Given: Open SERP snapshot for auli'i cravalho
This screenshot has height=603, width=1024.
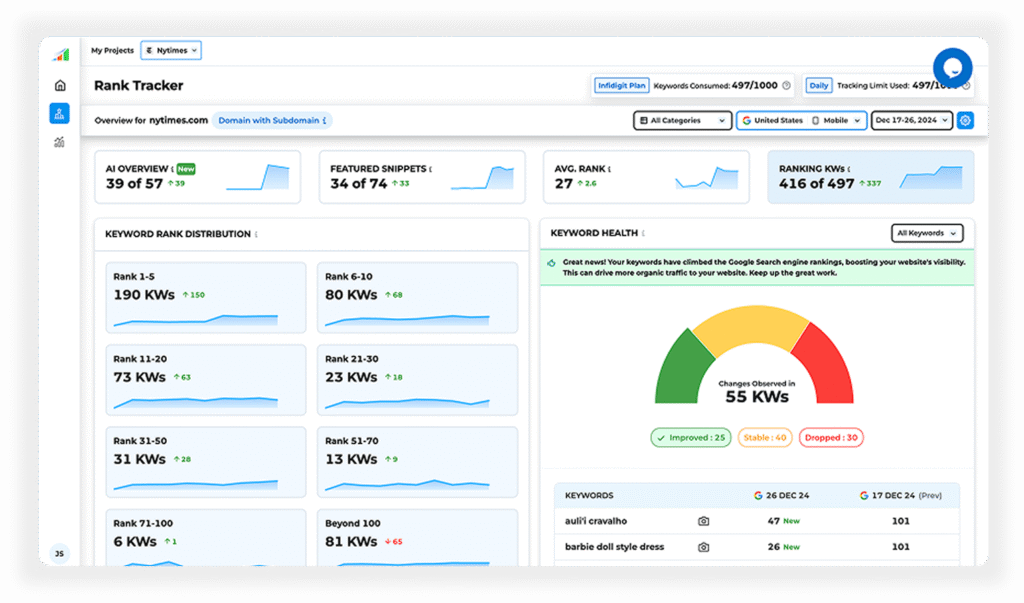Looking at the screenshot, I should (x=703, y=521).
